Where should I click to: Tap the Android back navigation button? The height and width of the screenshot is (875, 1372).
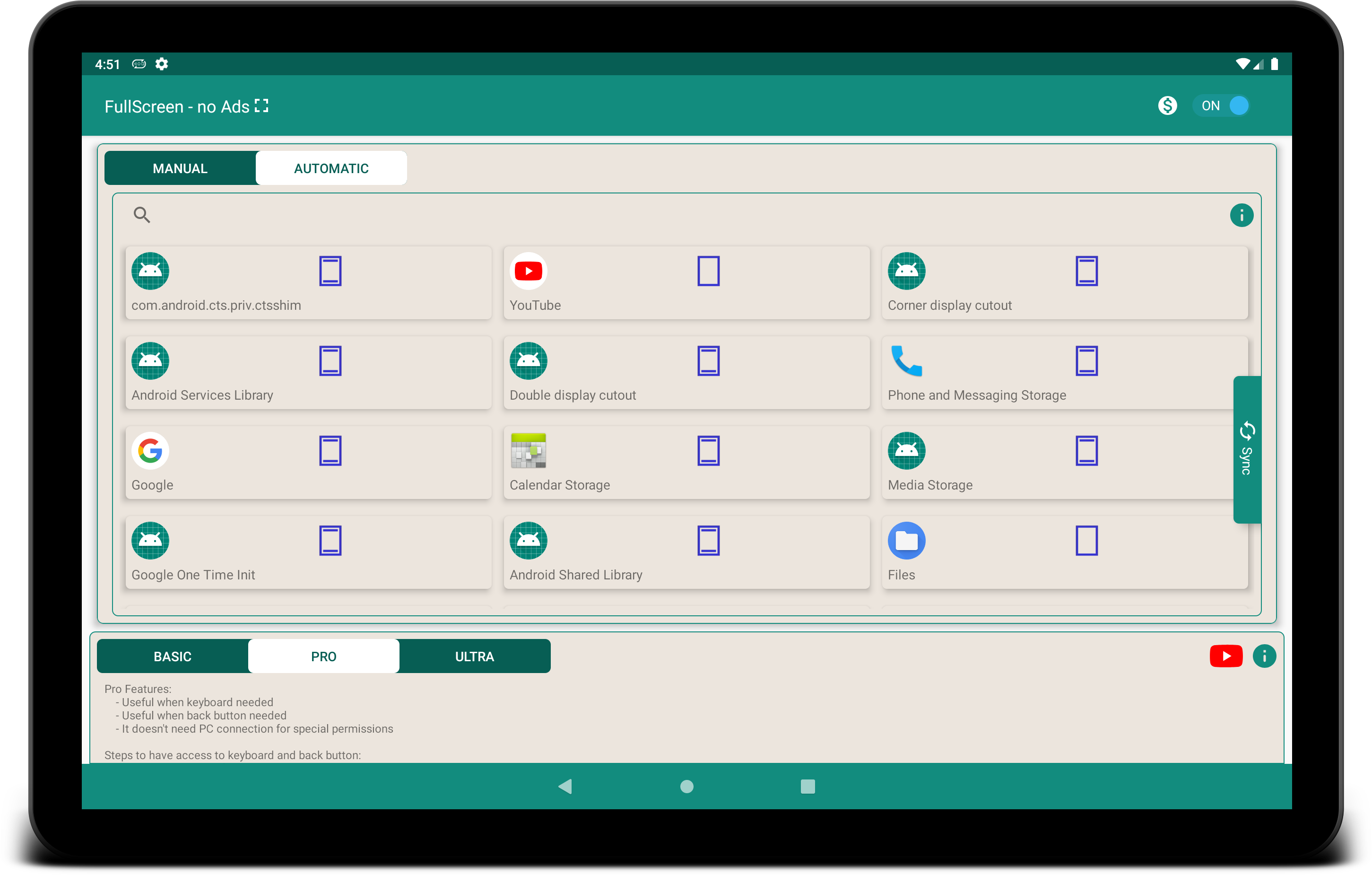point(565,786)
